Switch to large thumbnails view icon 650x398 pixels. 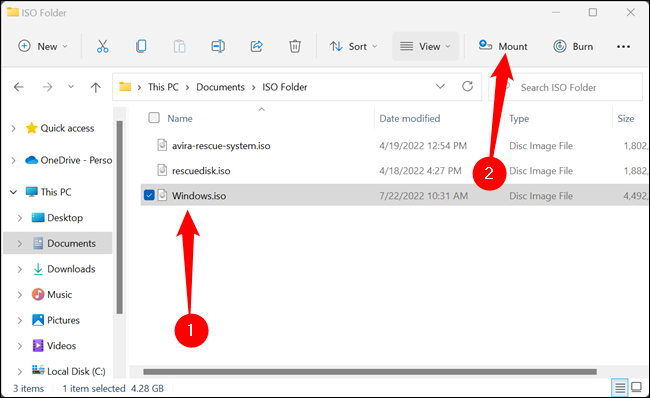(x=636, y=388)
